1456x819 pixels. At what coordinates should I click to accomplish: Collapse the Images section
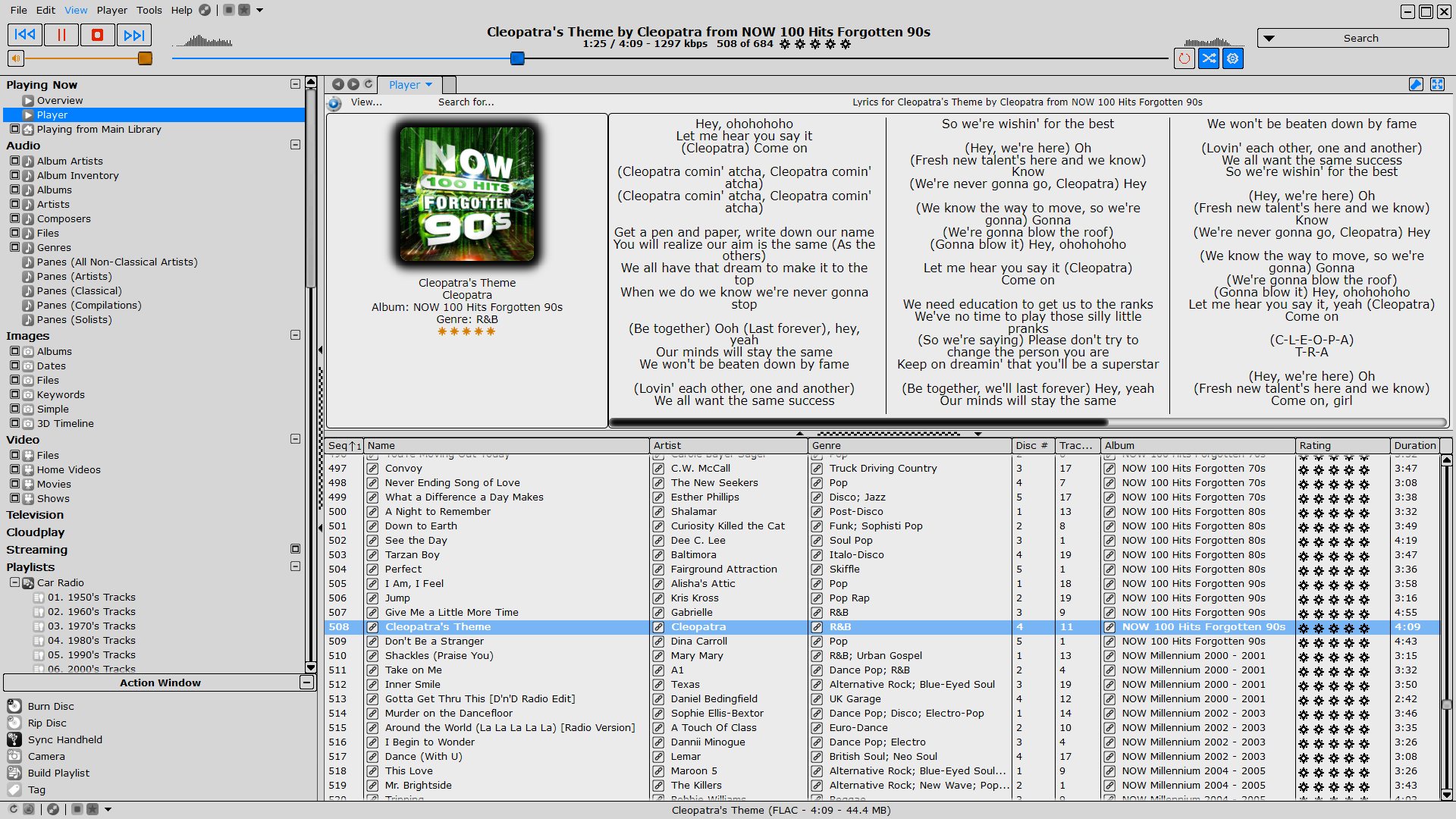click(x=295, y=335)
